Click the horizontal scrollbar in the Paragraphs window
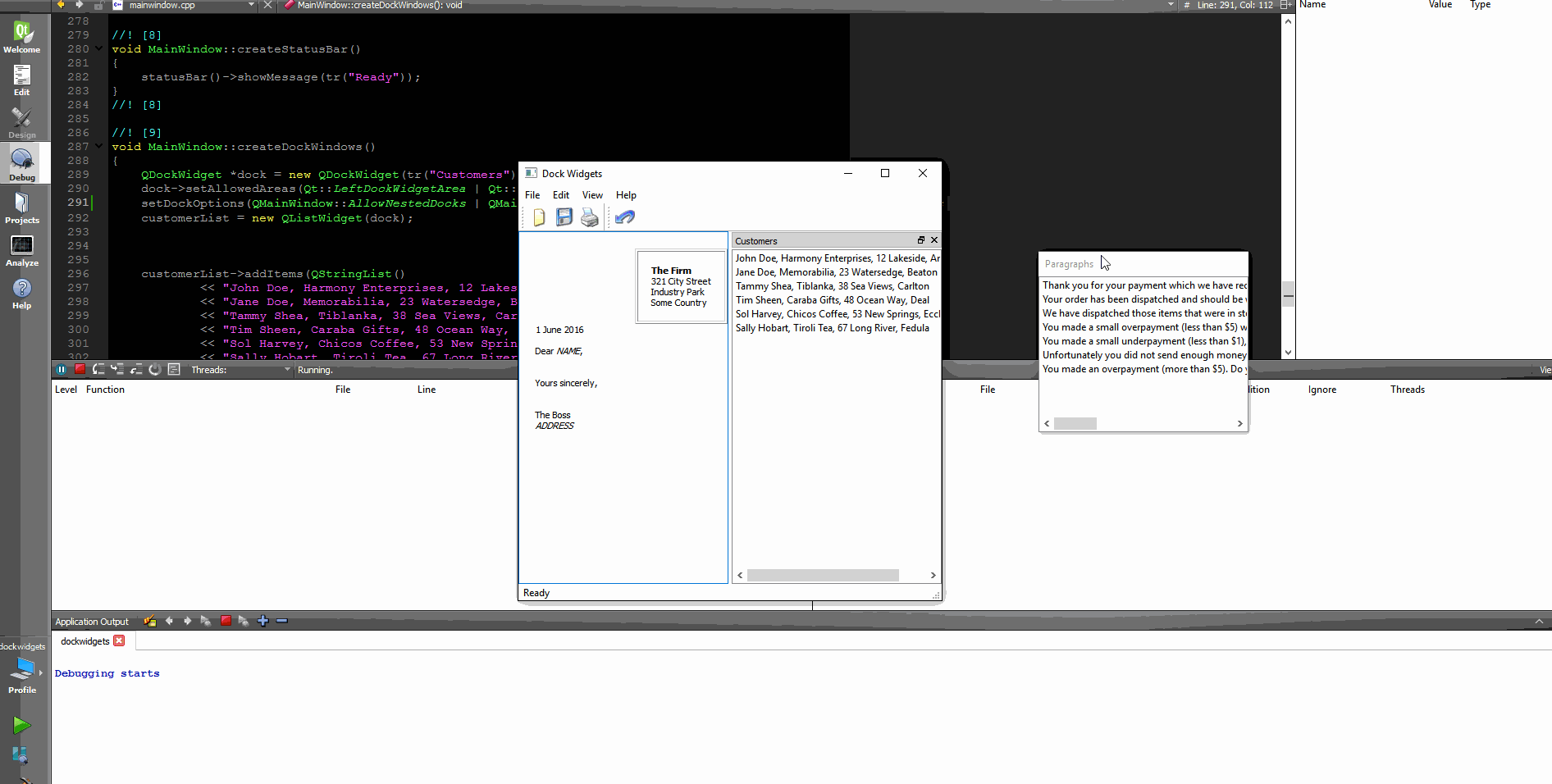Screen dimensions: 1552x784 (x=1075, y=423)
